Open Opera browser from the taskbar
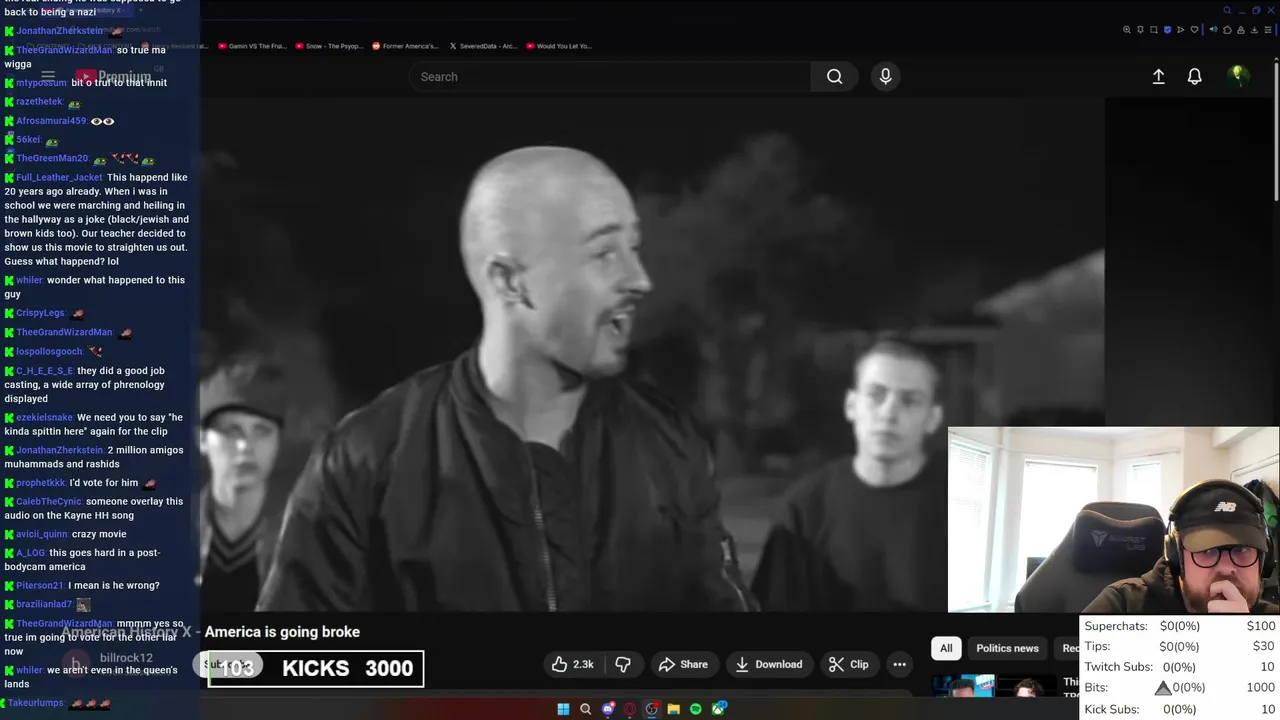Screen dimensions: 1280x720 click(x=630, y=709)
